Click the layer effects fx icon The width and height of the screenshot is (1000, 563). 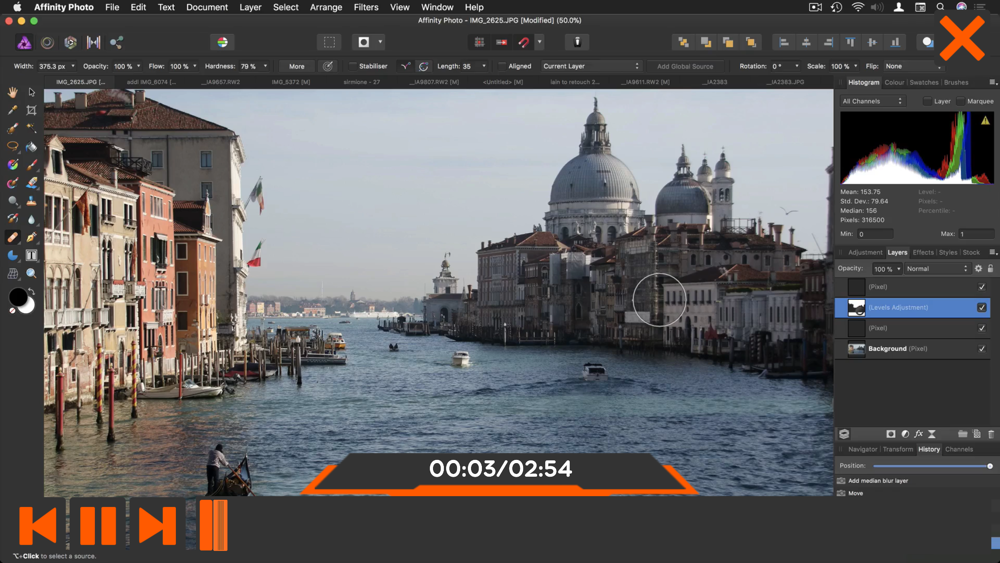click(918, 434)
